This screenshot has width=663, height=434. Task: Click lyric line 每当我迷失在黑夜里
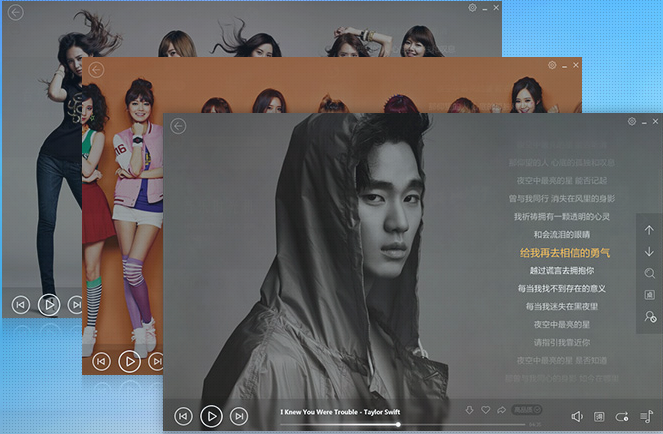[x=562, y=306]
